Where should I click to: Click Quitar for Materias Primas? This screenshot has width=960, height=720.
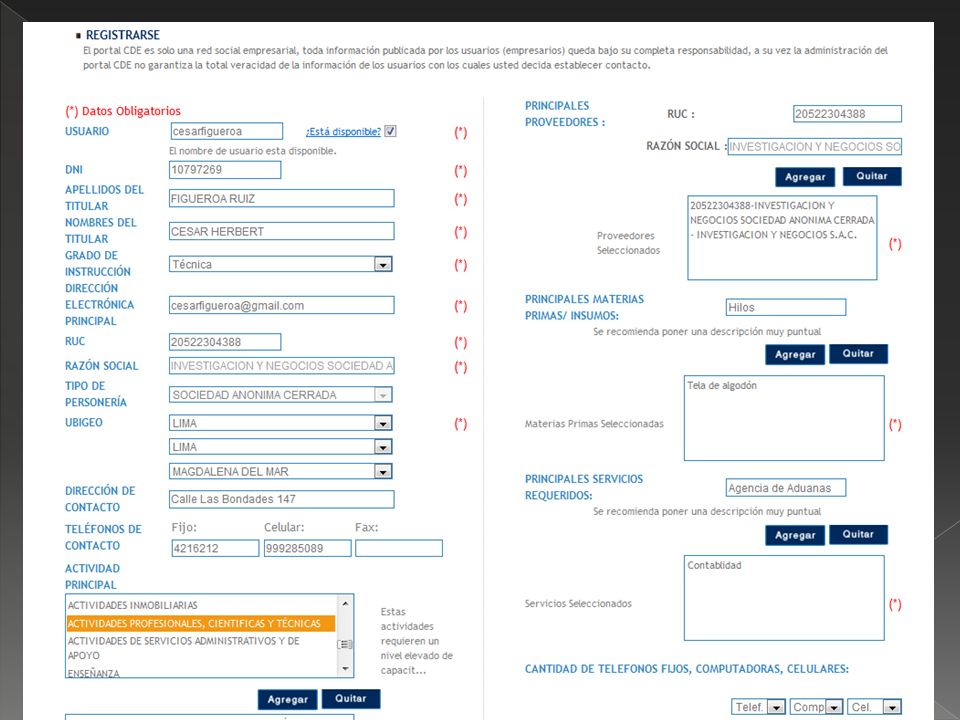pyautogui.click(x=858, y=354)
